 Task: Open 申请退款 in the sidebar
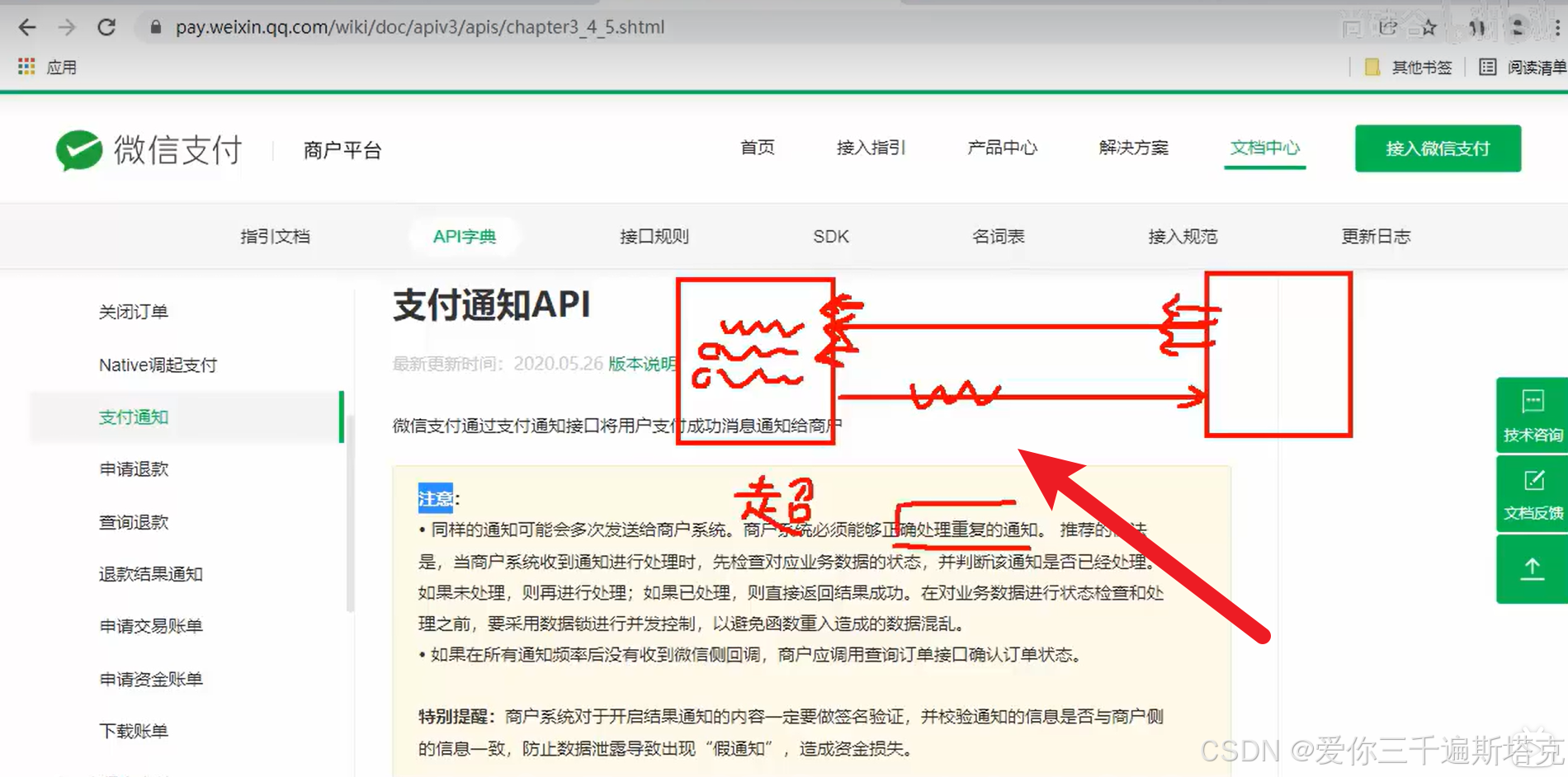click(134, 469)
